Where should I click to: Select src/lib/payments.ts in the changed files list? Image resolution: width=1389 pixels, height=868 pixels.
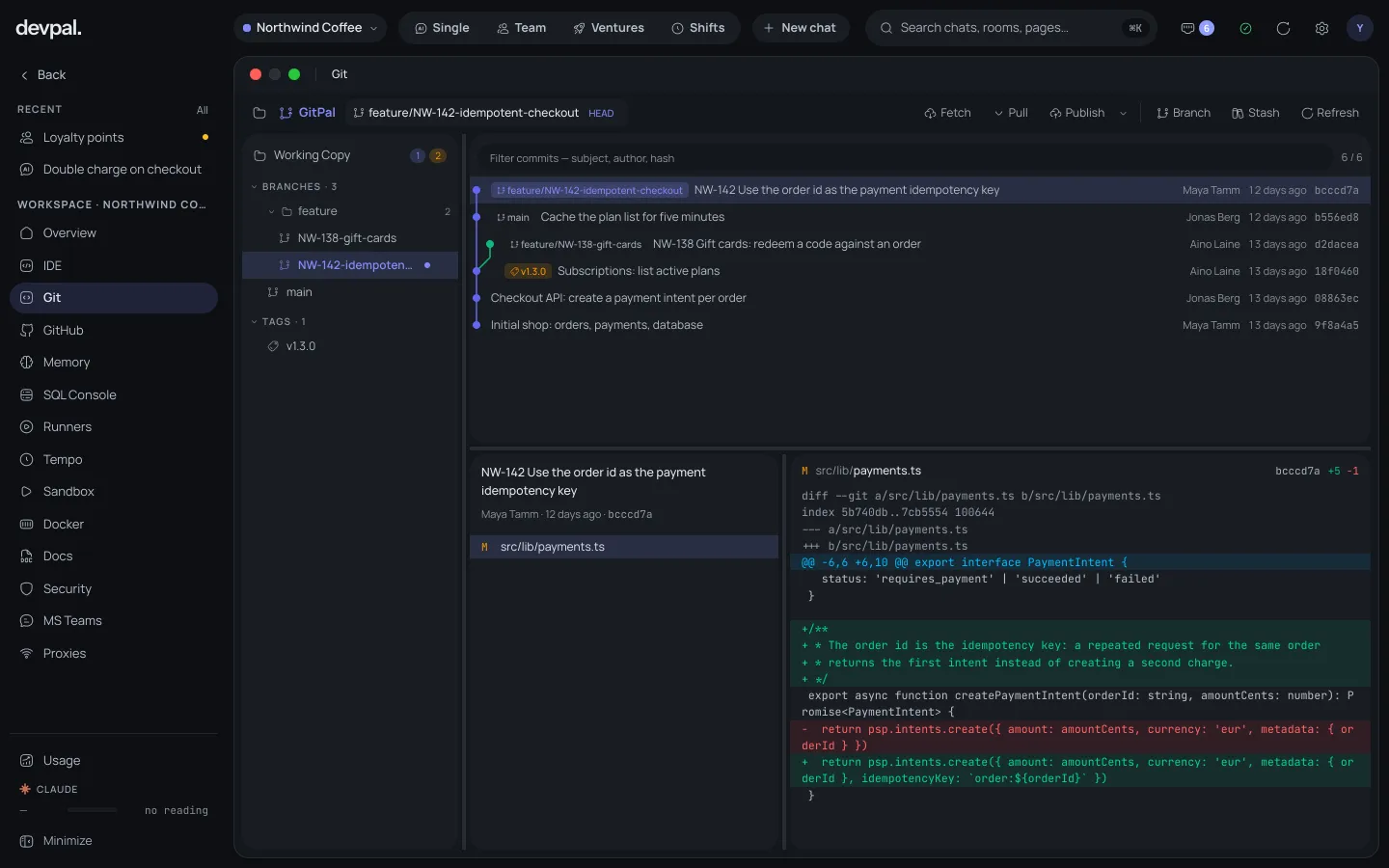coord(624,547)
